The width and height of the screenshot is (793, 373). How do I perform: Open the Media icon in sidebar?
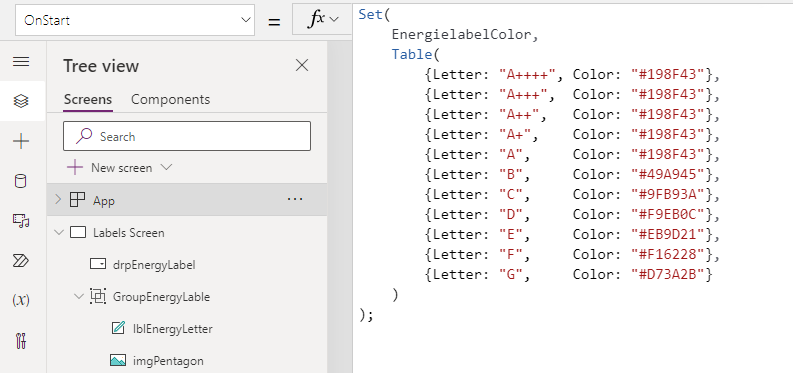pos(21,220)
